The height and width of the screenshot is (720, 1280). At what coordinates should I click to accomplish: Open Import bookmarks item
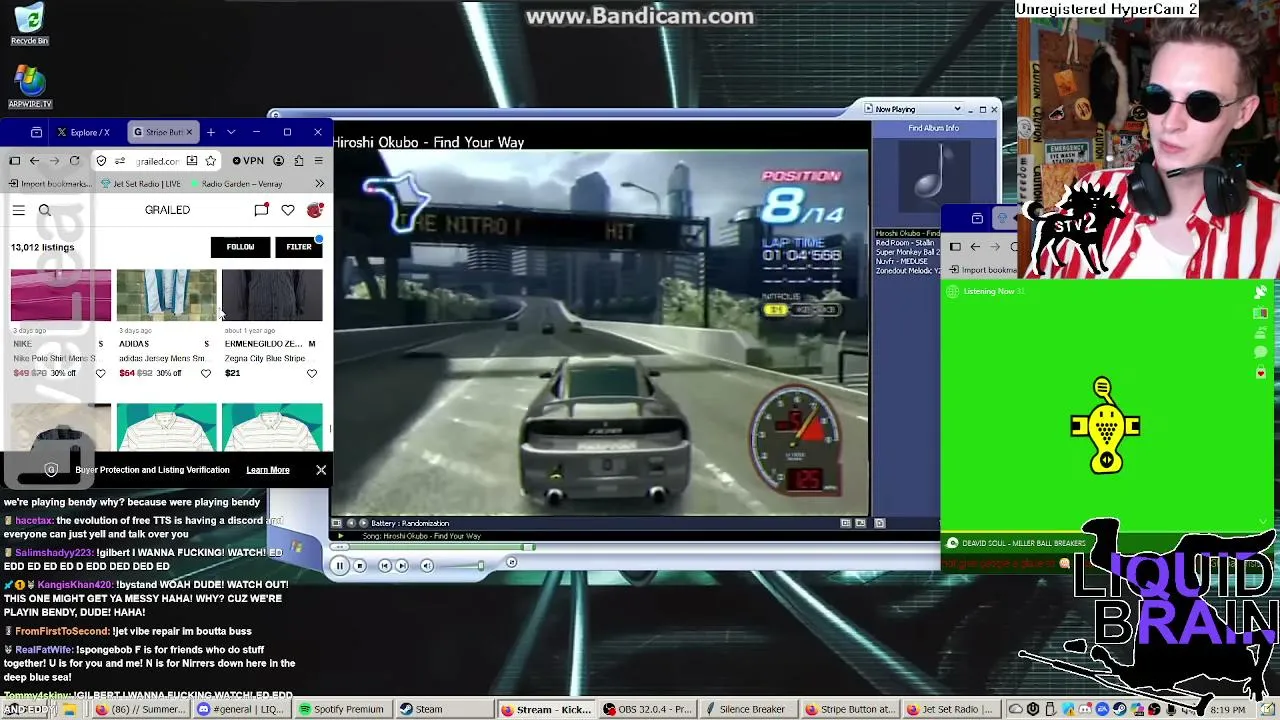pos(50,184)
